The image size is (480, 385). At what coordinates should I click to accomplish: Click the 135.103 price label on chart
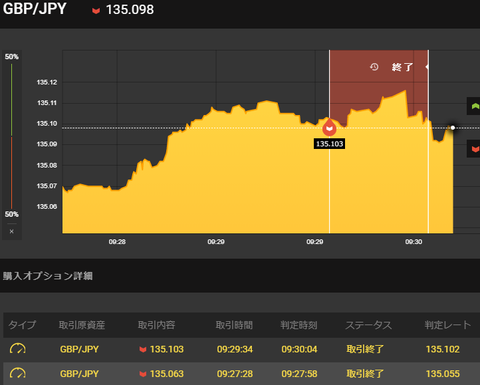click(329, 144)
